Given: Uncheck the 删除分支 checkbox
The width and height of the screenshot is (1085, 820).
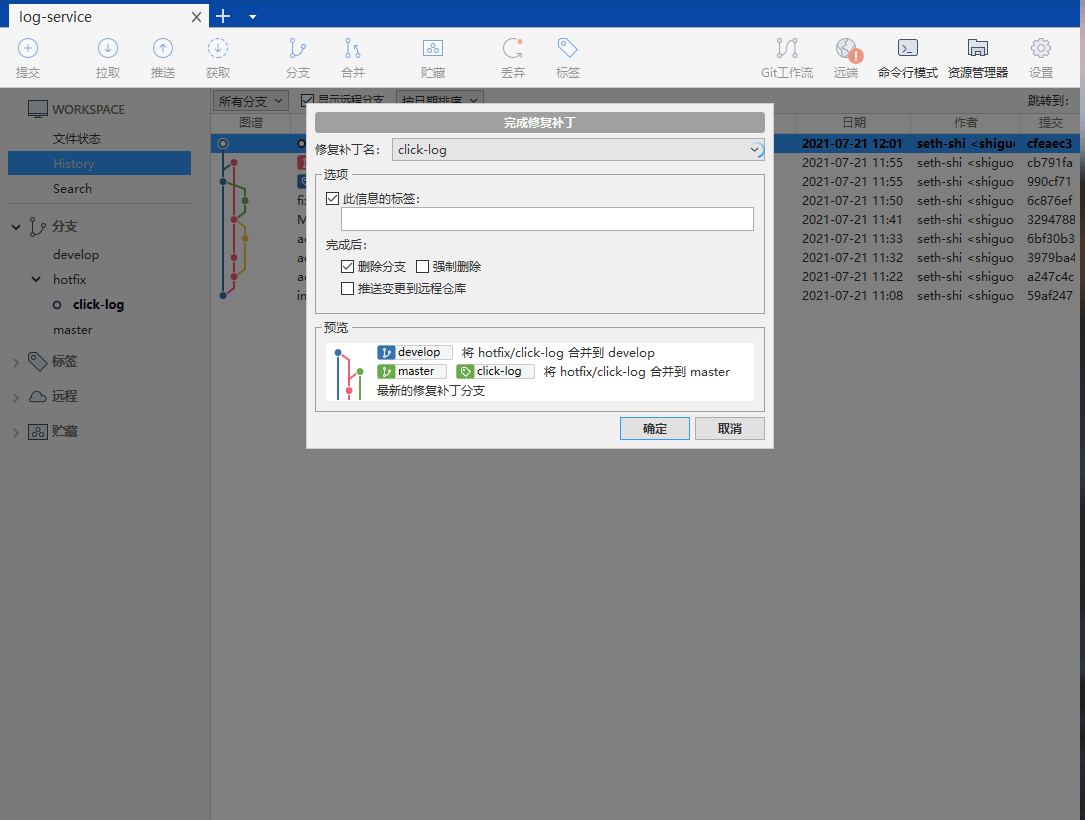Looking at the screenshot, I should point(347,266).
